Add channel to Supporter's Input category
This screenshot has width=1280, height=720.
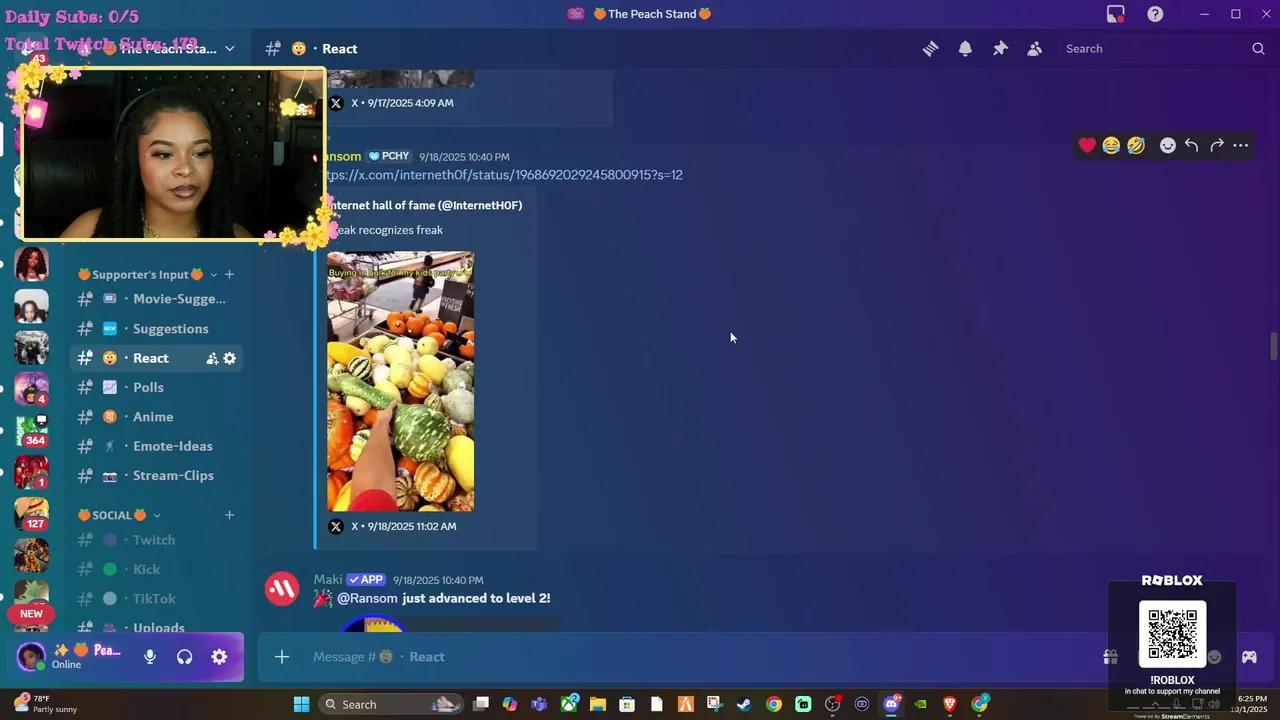[229, 274]
